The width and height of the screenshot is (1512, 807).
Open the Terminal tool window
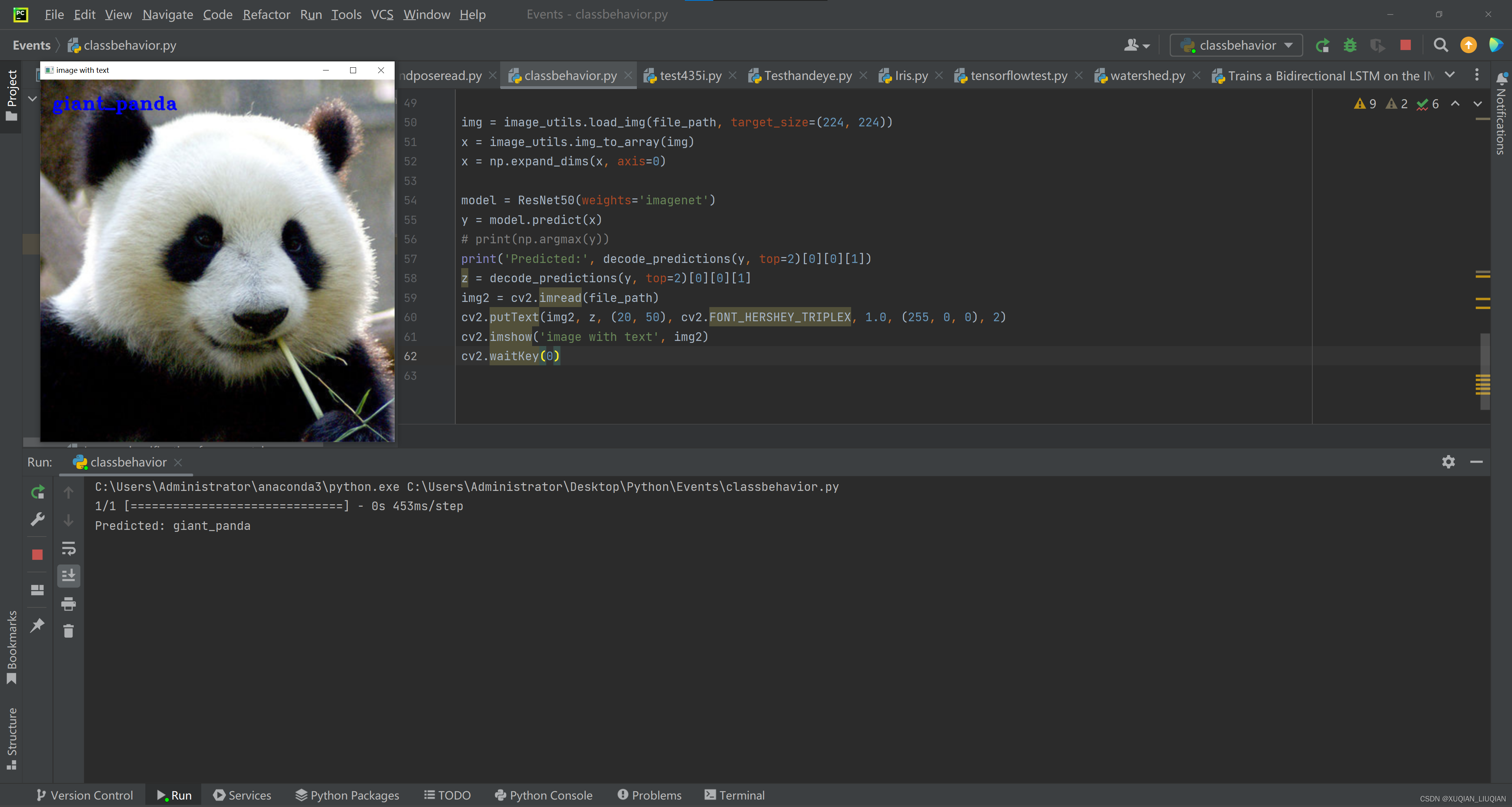734,795
